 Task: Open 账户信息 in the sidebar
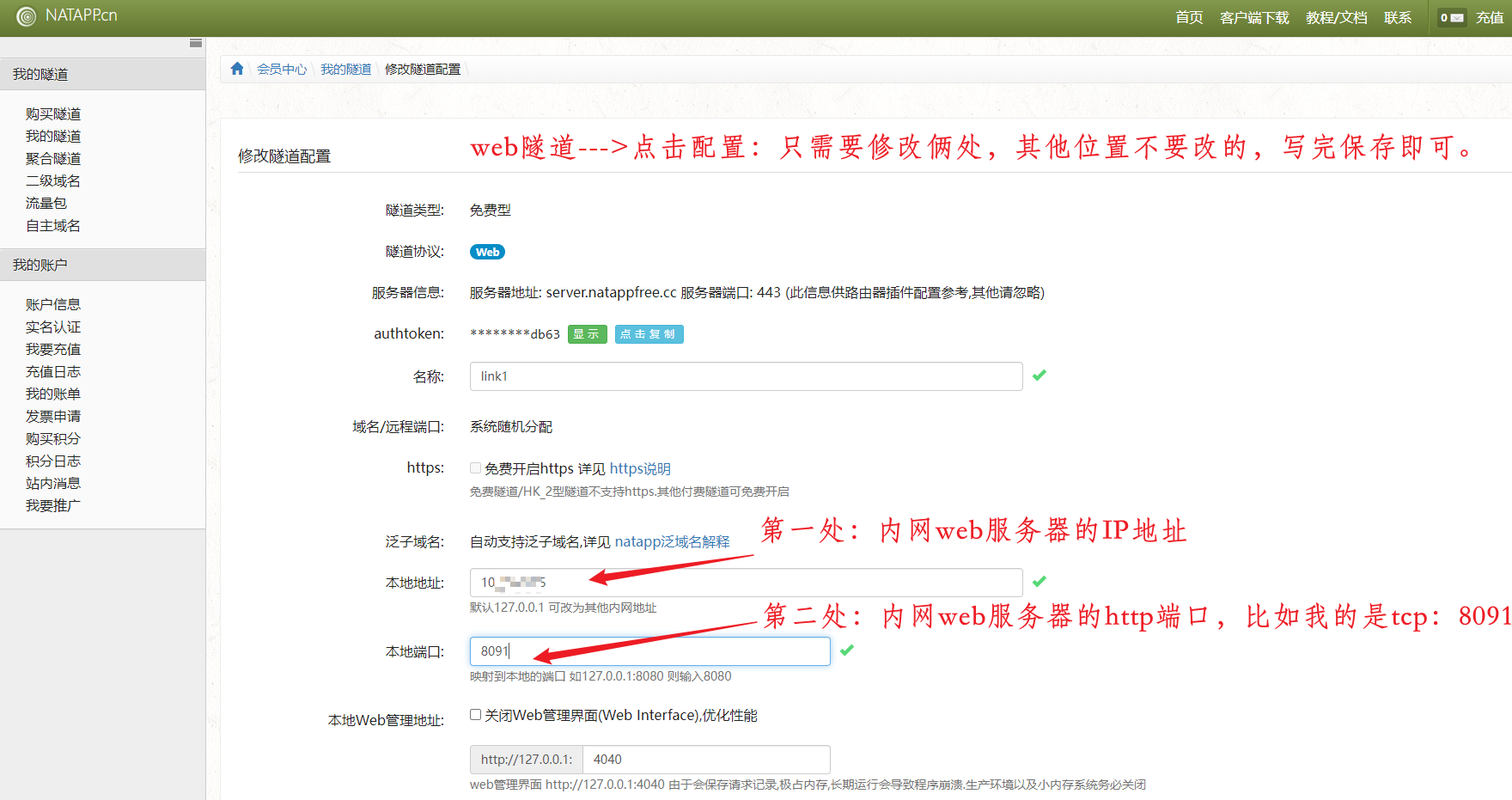[x=53, y=304]
